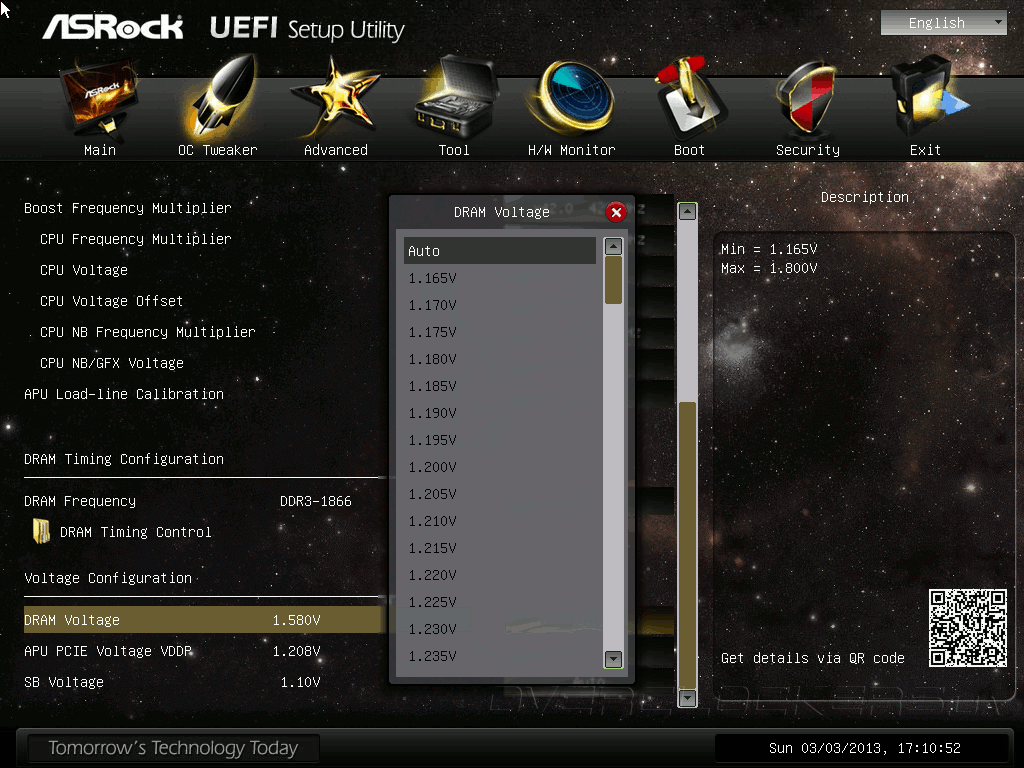Image resolution: width=1024 pixels, height=768 pixels.
Task: Select Boost Frequency Multiplier setting
Action: click(x=128, y=208)
